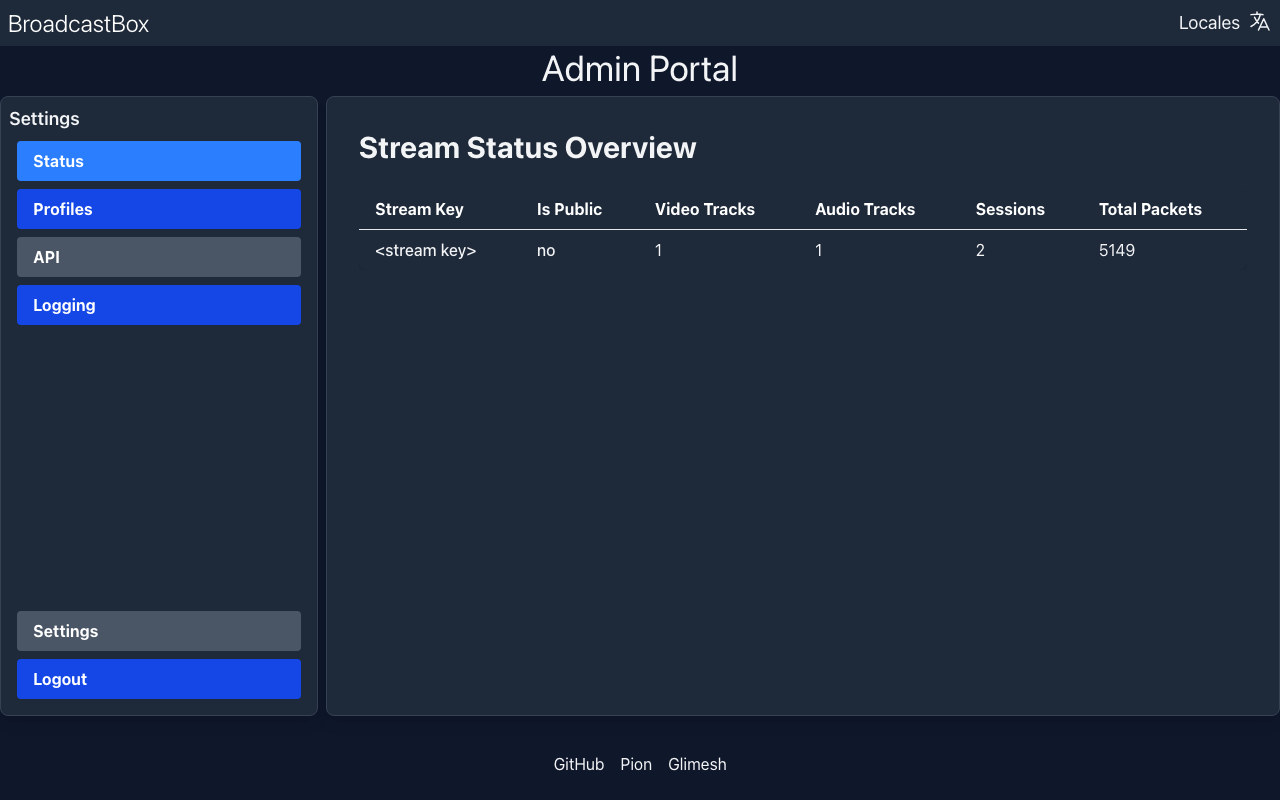
Task: Log out using the Logout button
Action: [159, 679]
